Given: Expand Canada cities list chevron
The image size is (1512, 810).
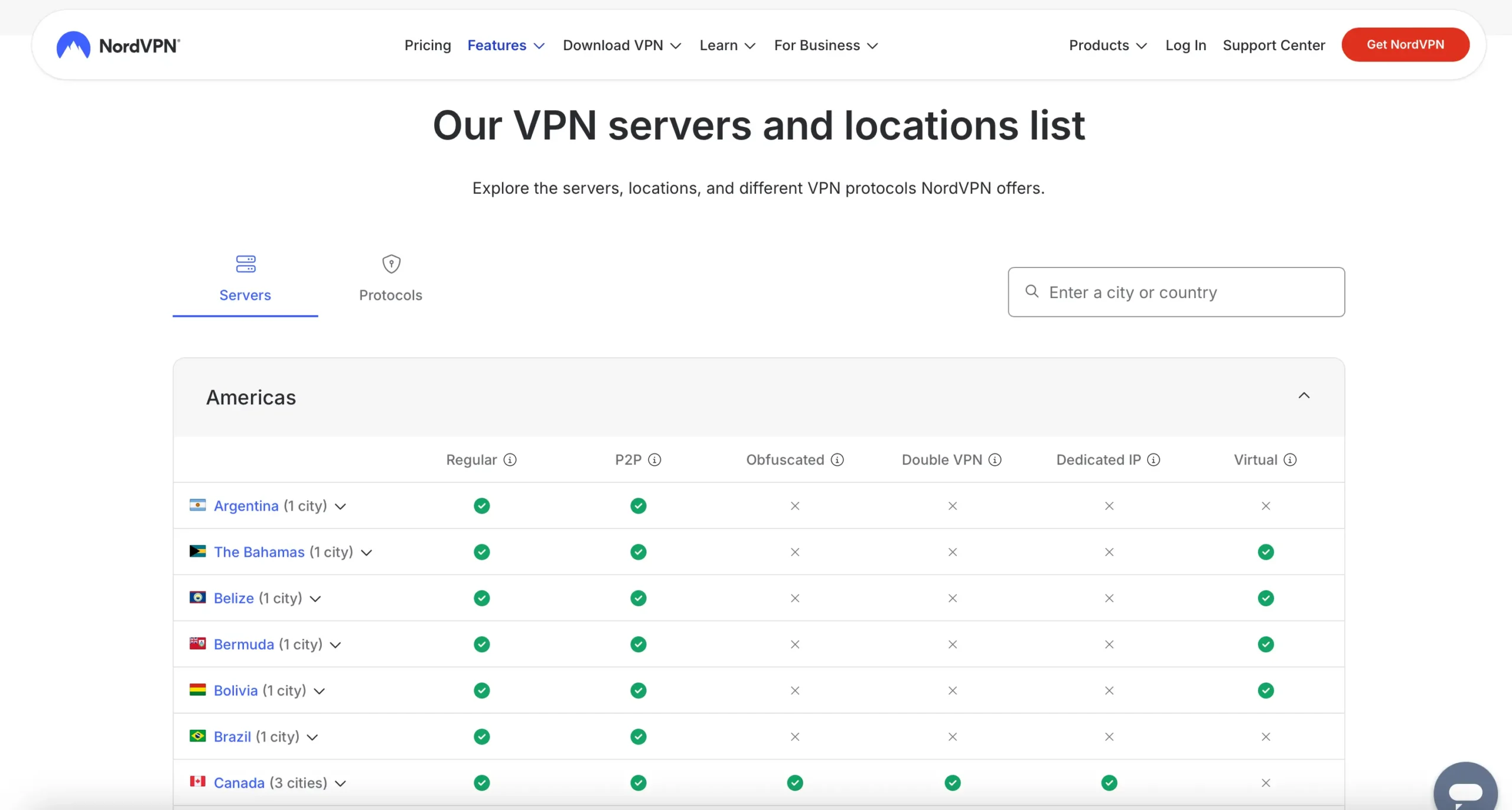Looking at the screenshot, I should [340, 783].
